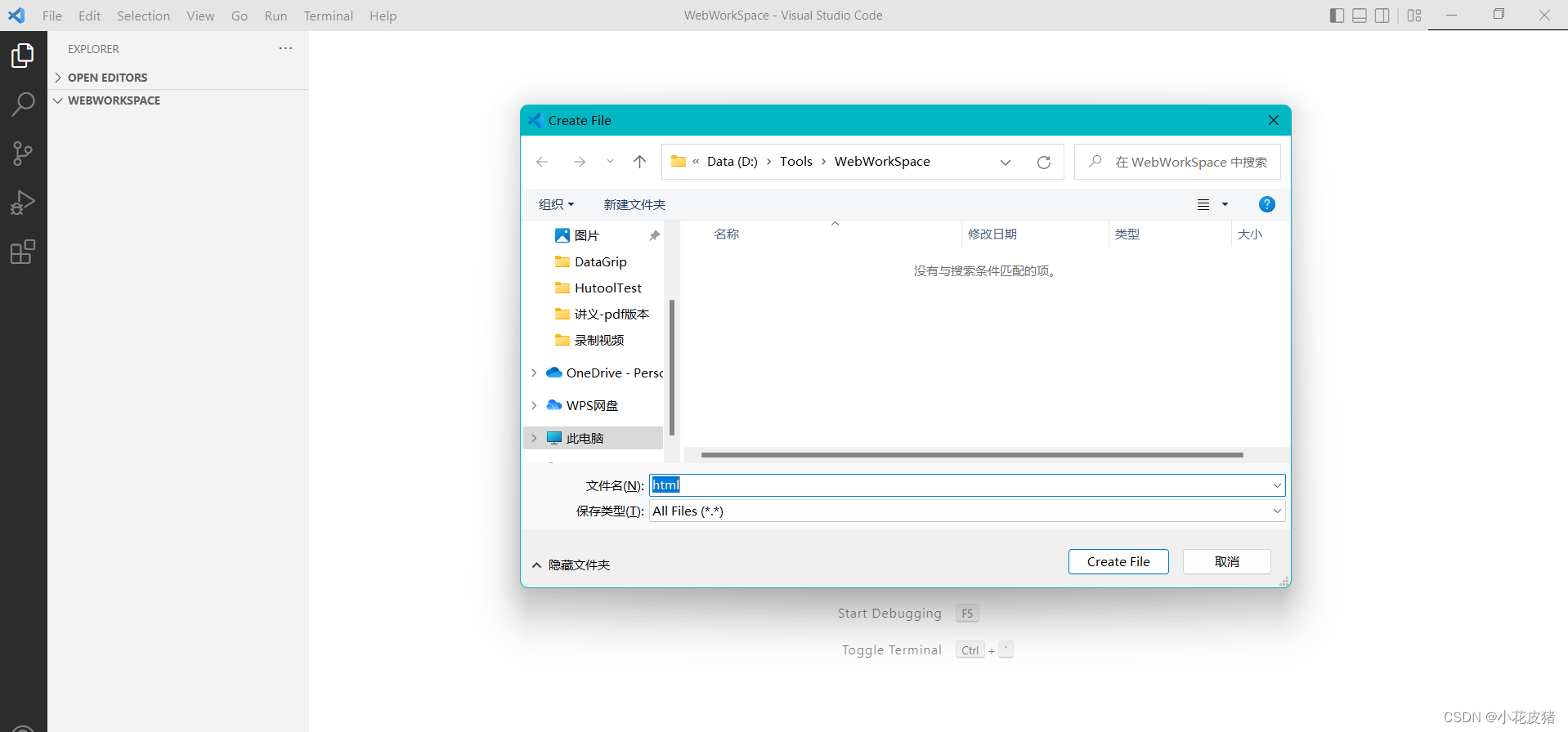Expand the WPS网盘 tree node
The height and width of the screenshot is (732, 1568).
pos(535,405)
